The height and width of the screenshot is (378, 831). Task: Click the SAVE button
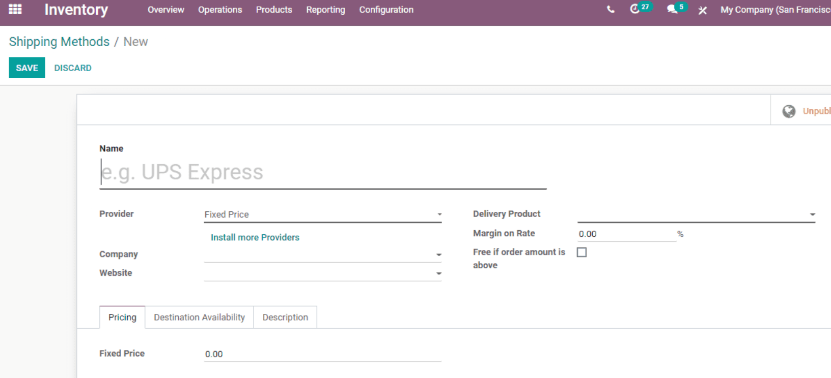click(x=27, y=68)
